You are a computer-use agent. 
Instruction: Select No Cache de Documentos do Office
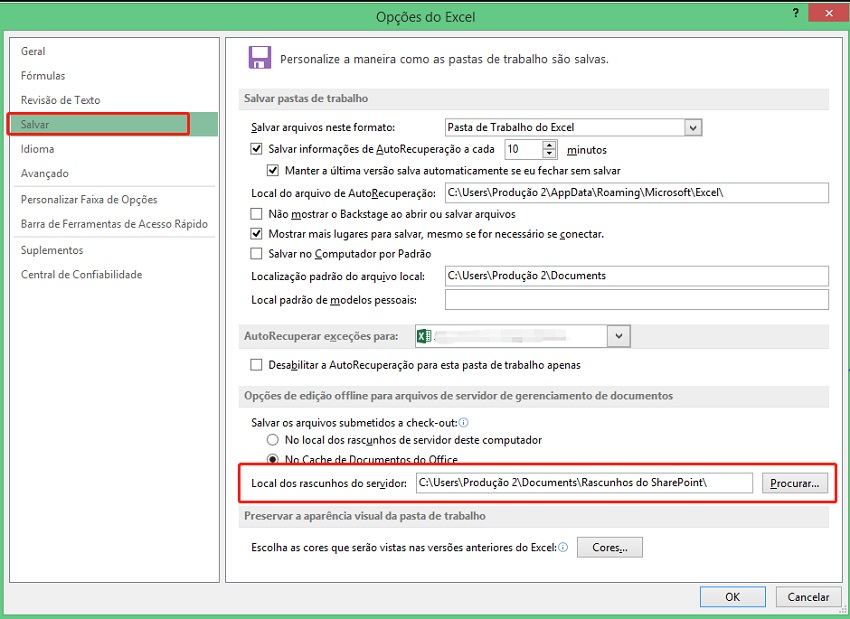(273, 459)
